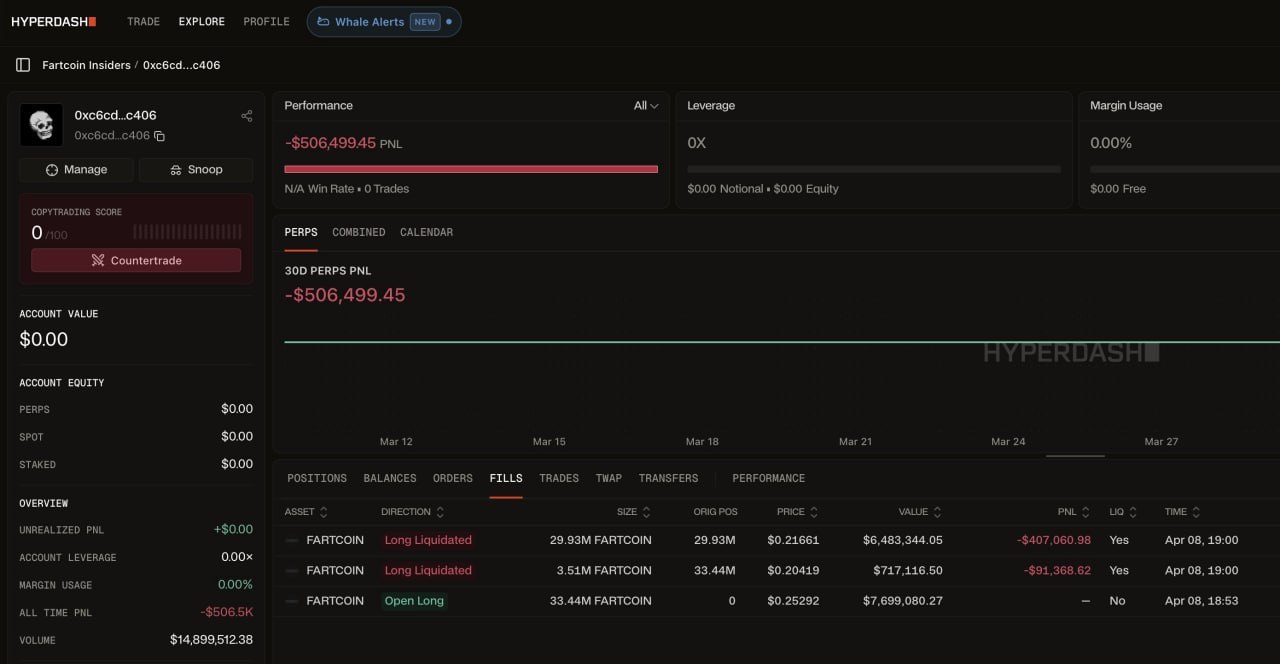Click the share icon beside wallet name
1280x664 pixels.
tap(247, 116)
